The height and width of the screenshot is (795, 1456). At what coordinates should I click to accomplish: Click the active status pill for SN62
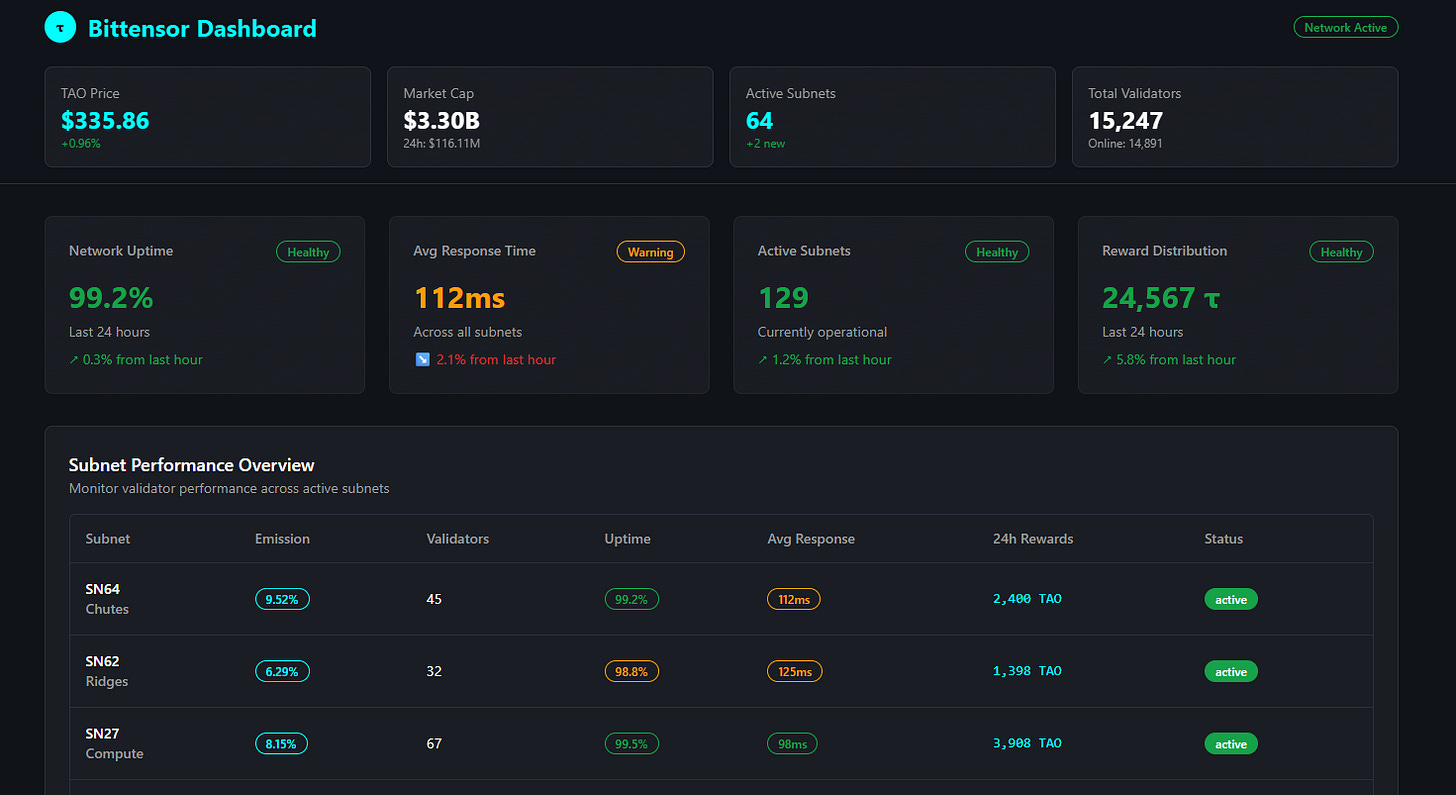[x=1231, y=671]
